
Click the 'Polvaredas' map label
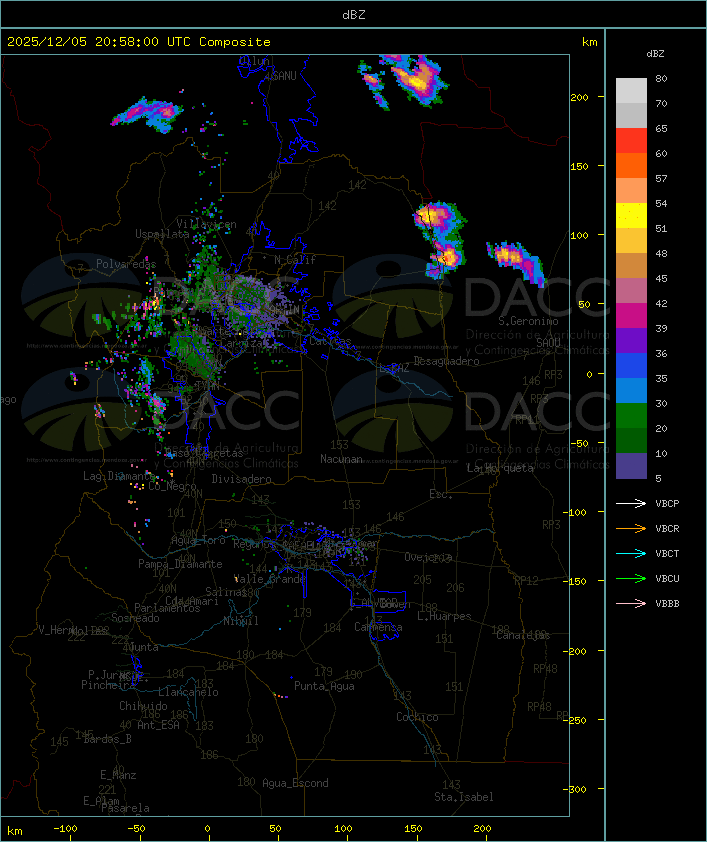click(x=126, y=264)
